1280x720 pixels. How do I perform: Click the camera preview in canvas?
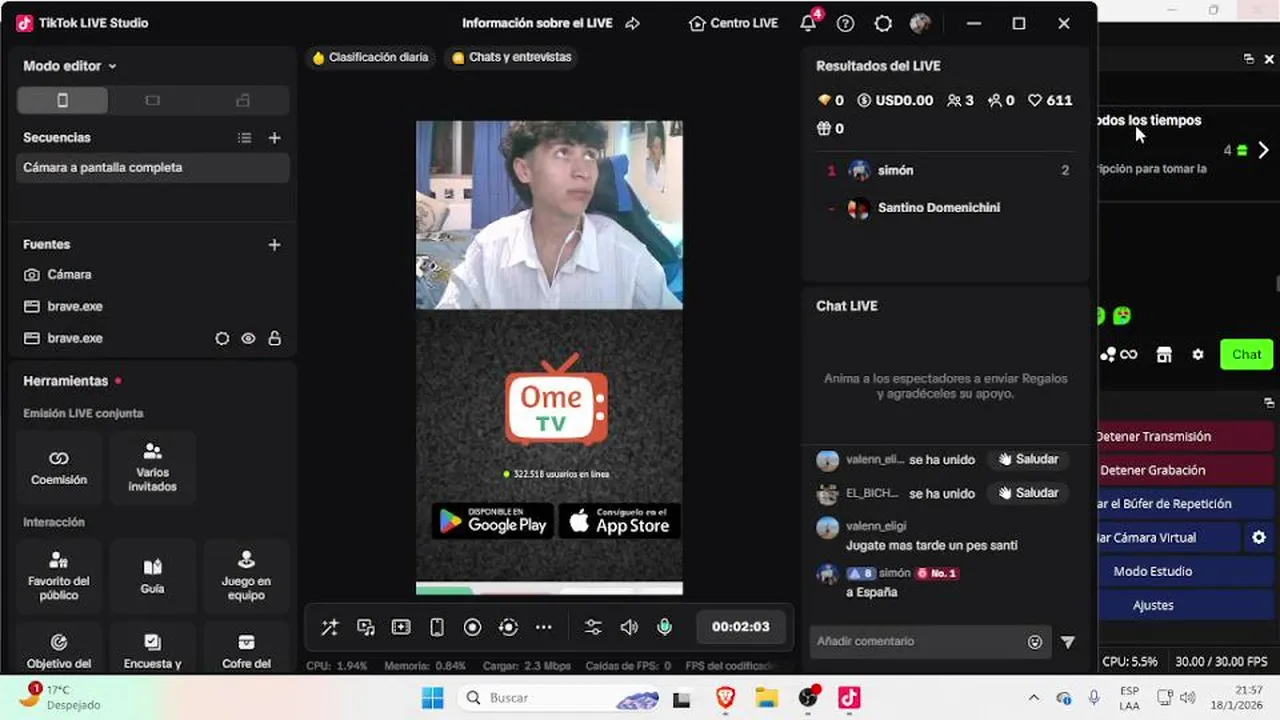pos(549,215)
